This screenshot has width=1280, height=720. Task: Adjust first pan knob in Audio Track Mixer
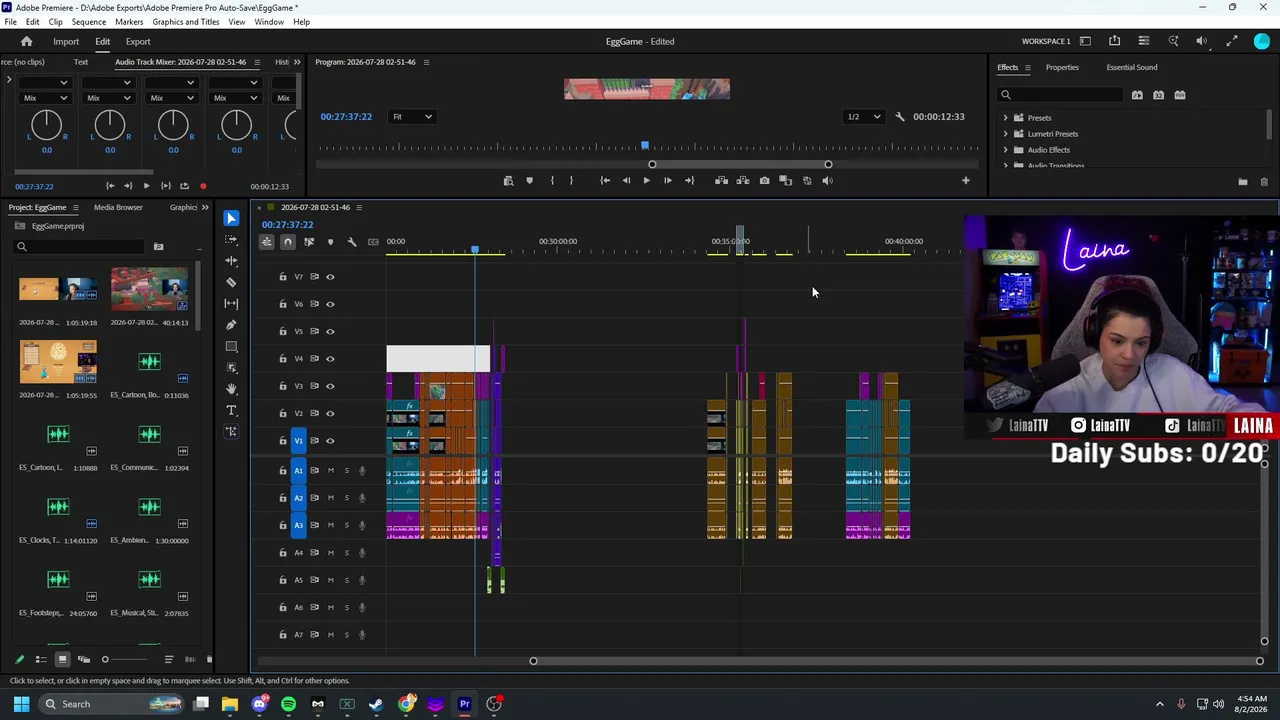[x=46, y=126]
